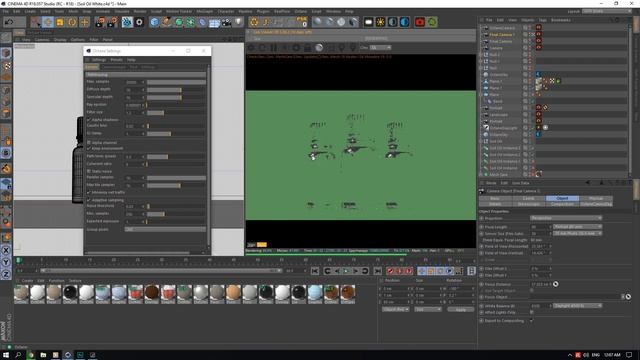Toggle the Z axis lock icon
640x360 pixels.
(x=6, y=274)
